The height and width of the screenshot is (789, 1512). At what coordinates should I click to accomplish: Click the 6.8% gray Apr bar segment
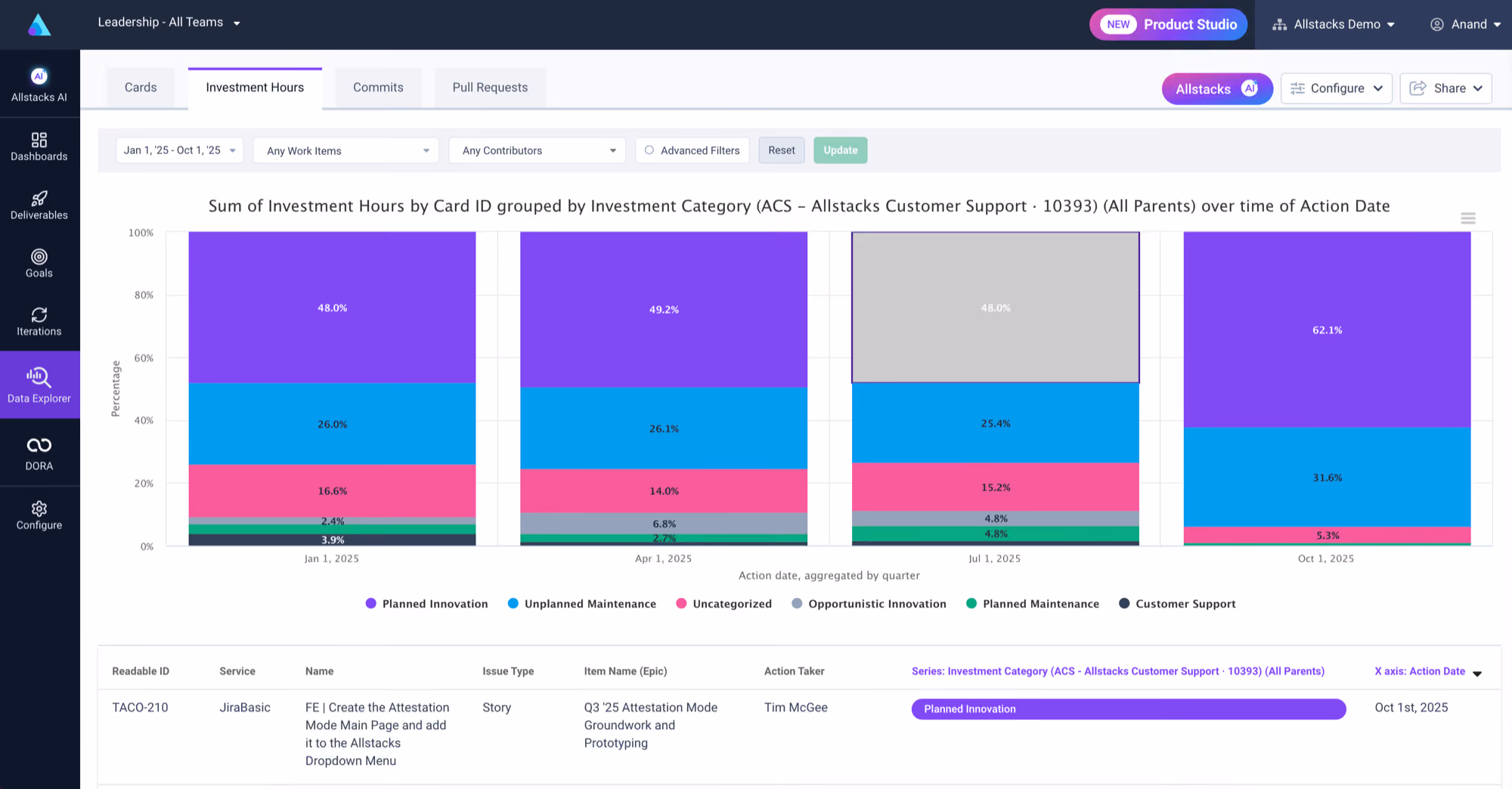tap(664, 524)
